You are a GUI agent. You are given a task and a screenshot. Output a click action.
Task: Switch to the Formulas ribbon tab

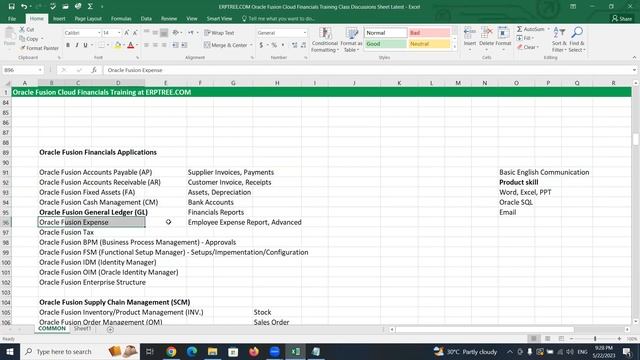click(x=121, y=19)
